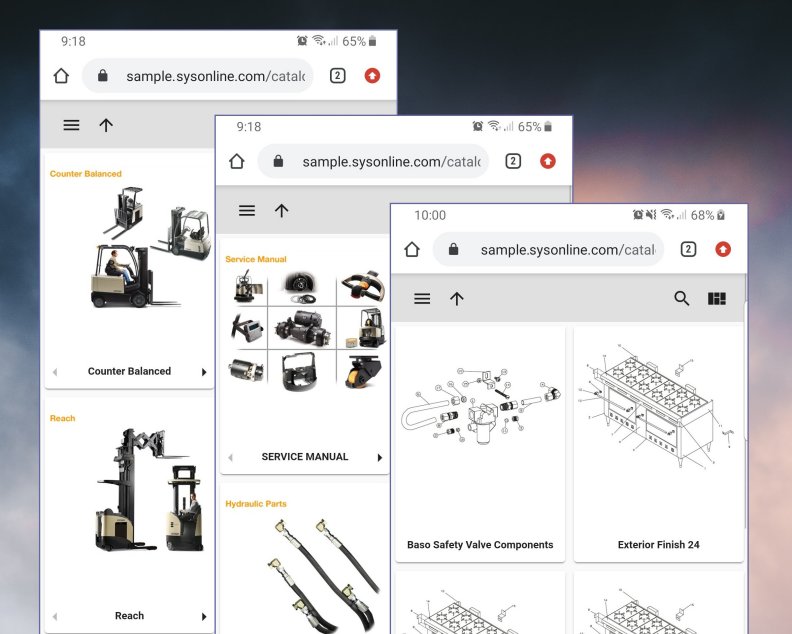Open tab switcher in the leftmost phone browser
792x634 pixels.
point(337,76)
